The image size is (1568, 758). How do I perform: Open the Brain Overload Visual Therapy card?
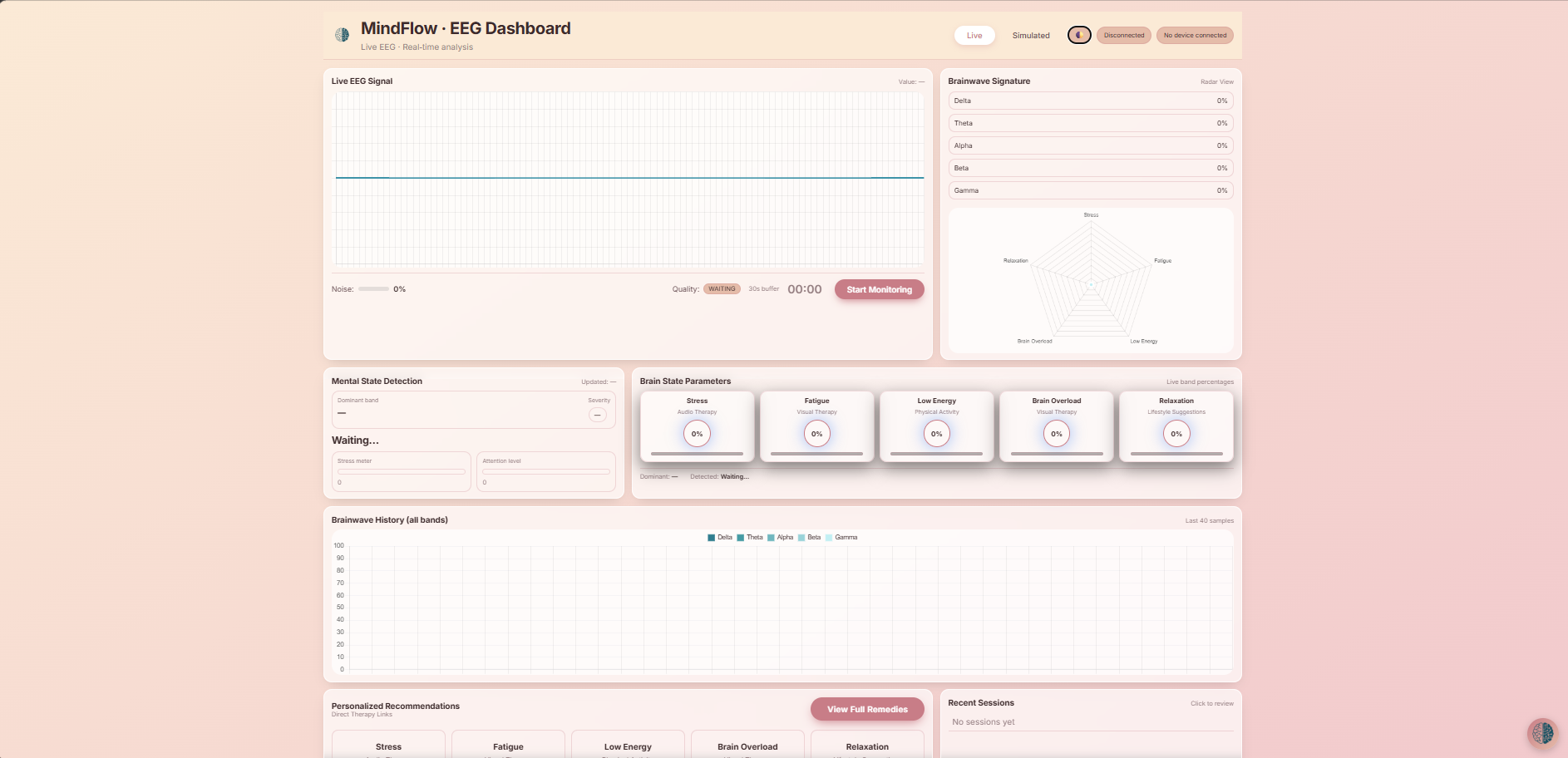click(x=1057, y=426)
